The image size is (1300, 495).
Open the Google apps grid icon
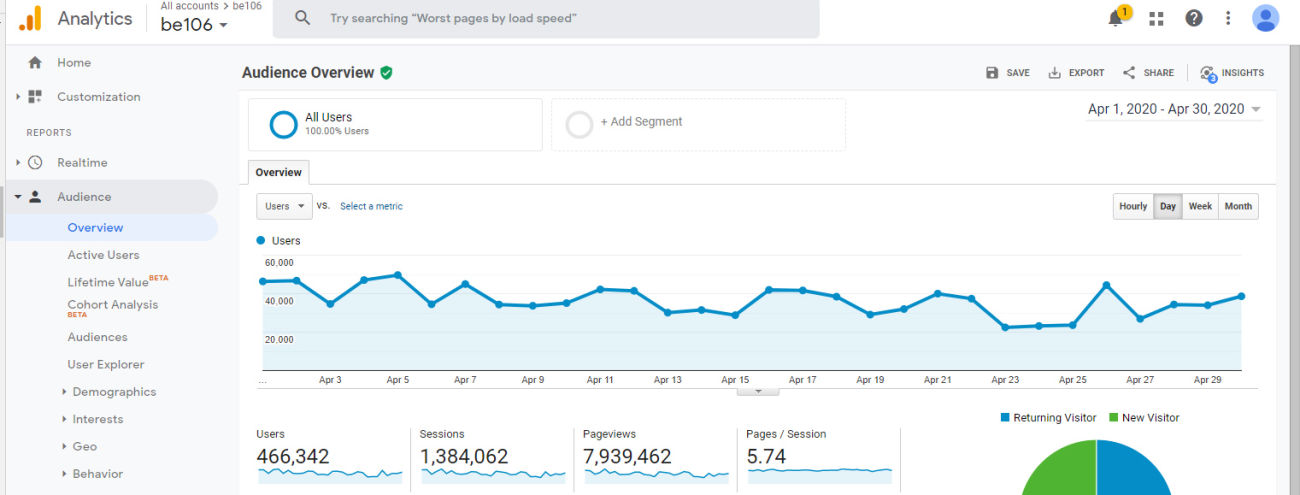(x=1156, y=18)
